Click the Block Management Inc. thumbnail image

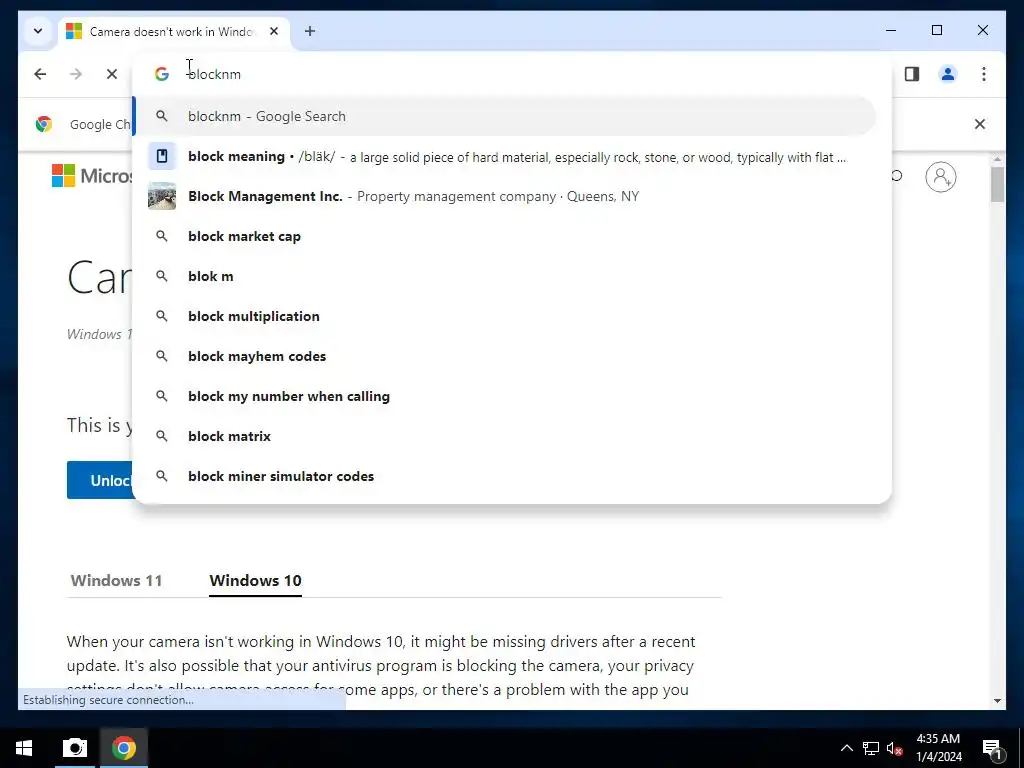[161, 196]
